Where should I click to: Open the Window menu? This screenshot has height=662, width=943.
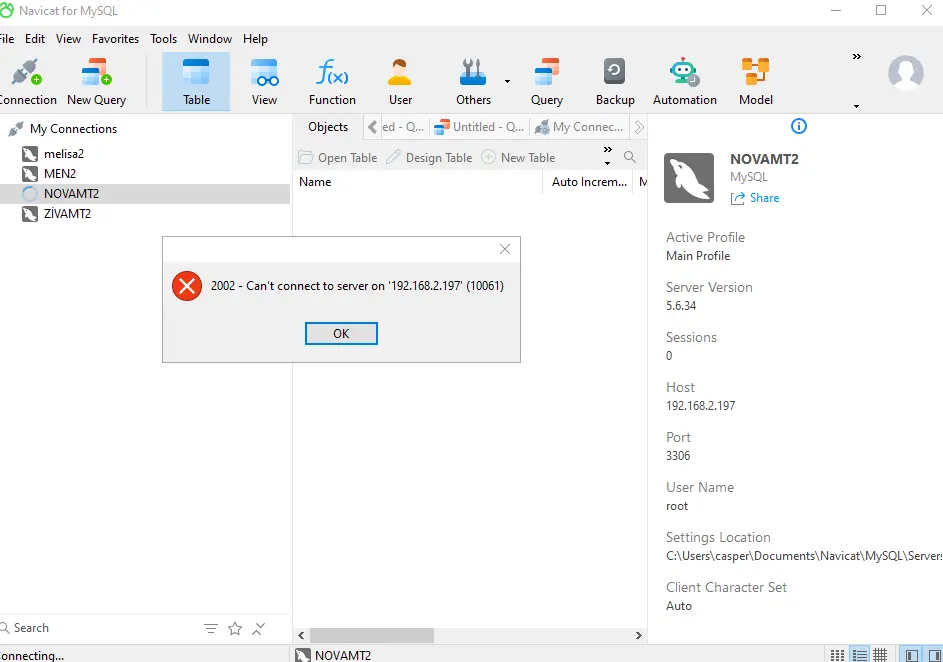point(210,38)
